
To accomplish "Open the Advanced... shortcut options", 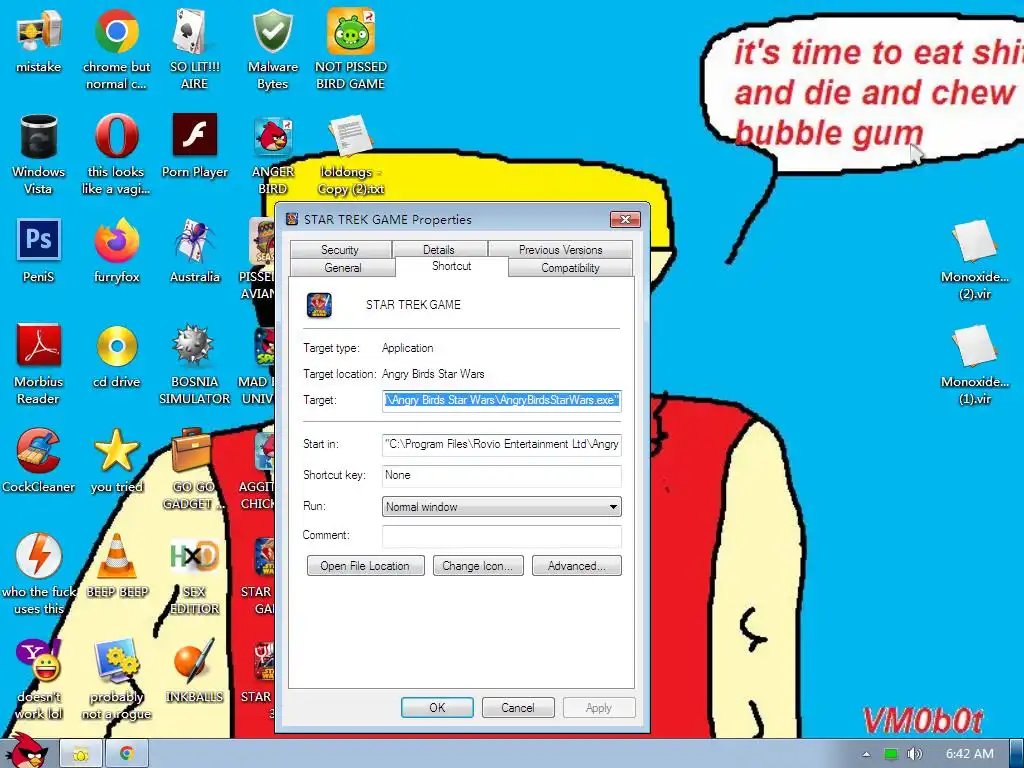I will 577,566.
